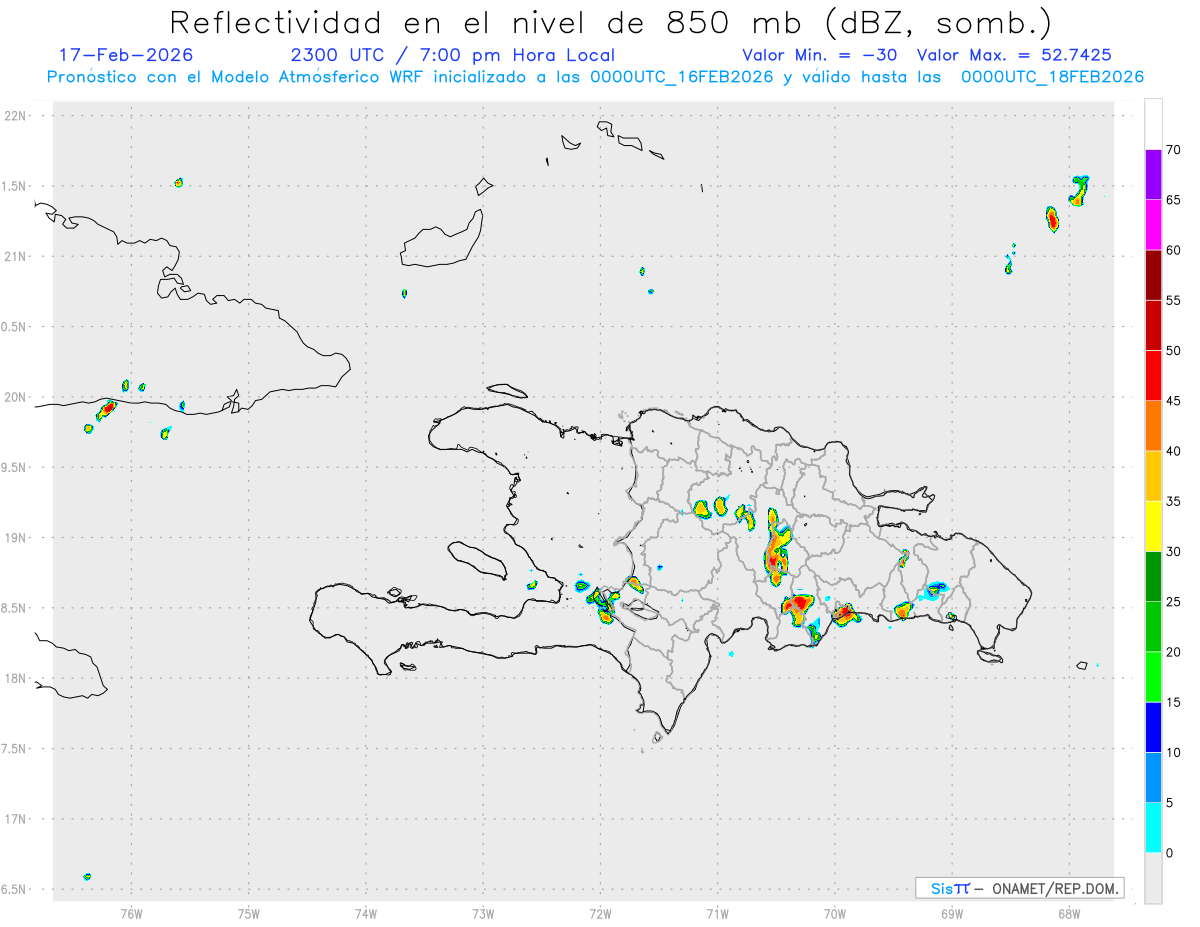
Task: Click the ONAMET/REP.DOM. credit box
Action: pos(1019,888)
